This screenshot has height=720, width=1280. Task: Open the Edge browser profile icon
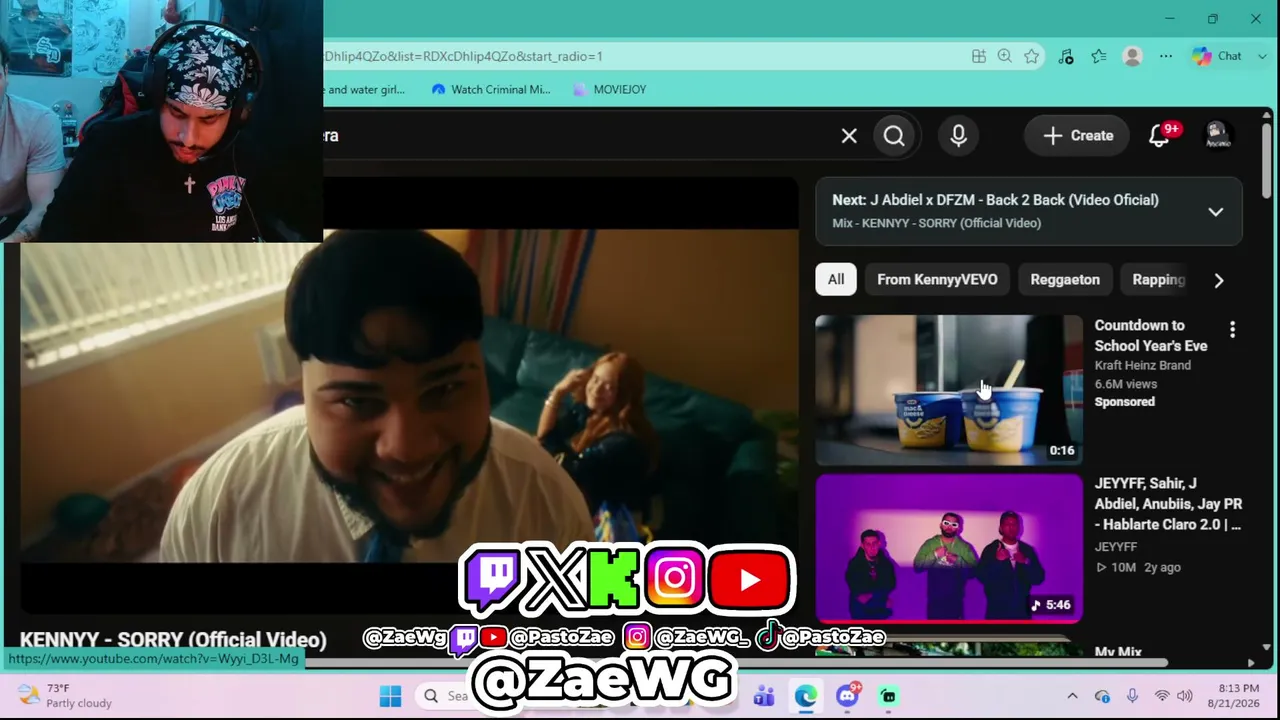click(1133, 56)
